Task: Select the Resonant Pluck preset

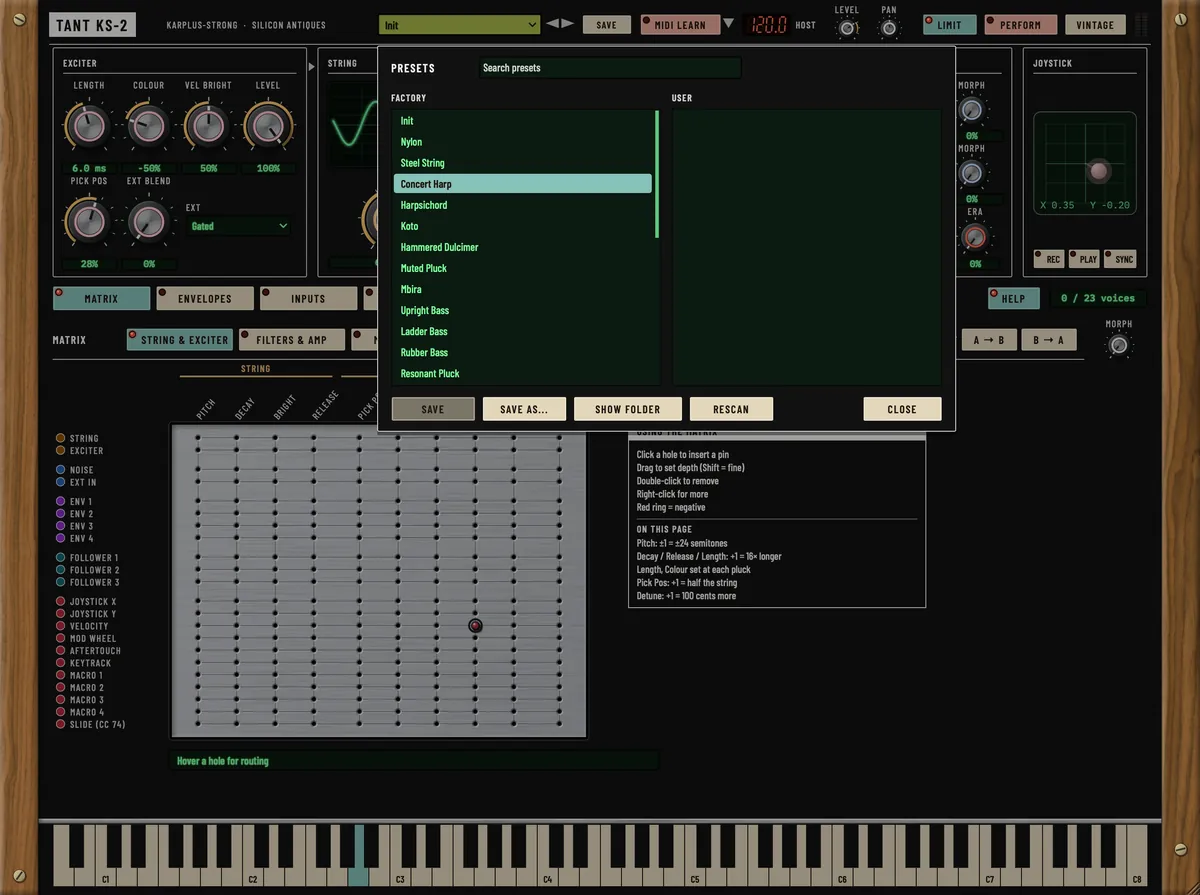Action: click(x=523, y=373)
